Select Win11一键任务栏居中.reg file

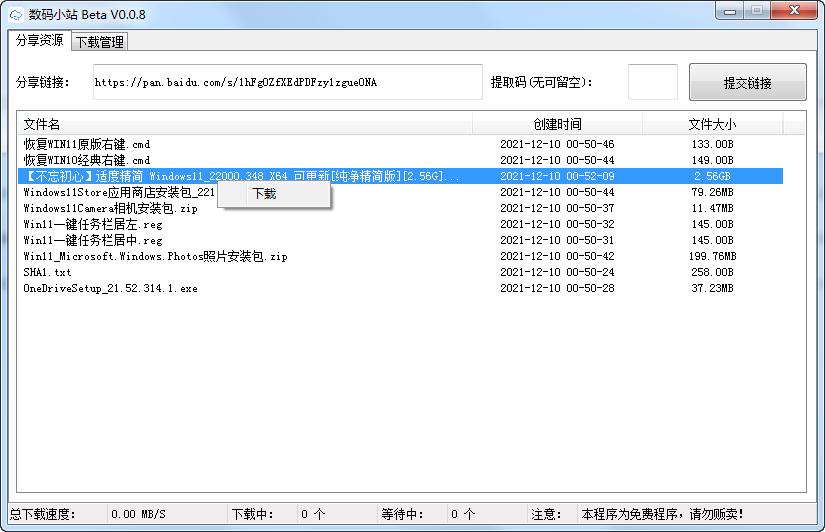click(93, 240)
